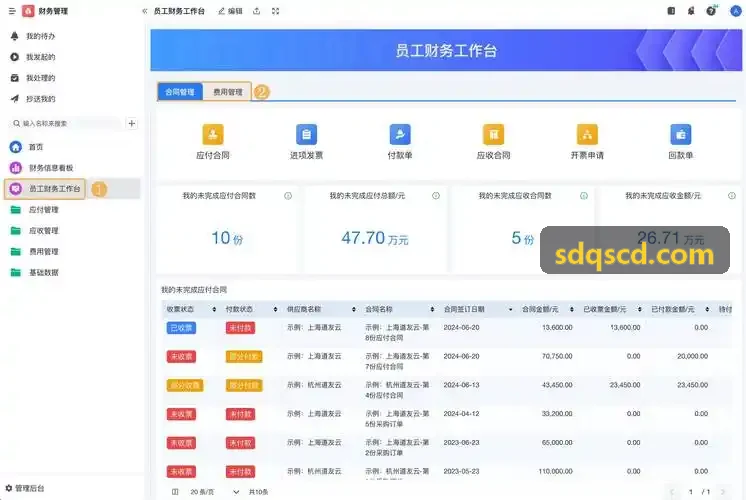Click info icon on 我的未完成应收合同数 card

coord(584,196)
